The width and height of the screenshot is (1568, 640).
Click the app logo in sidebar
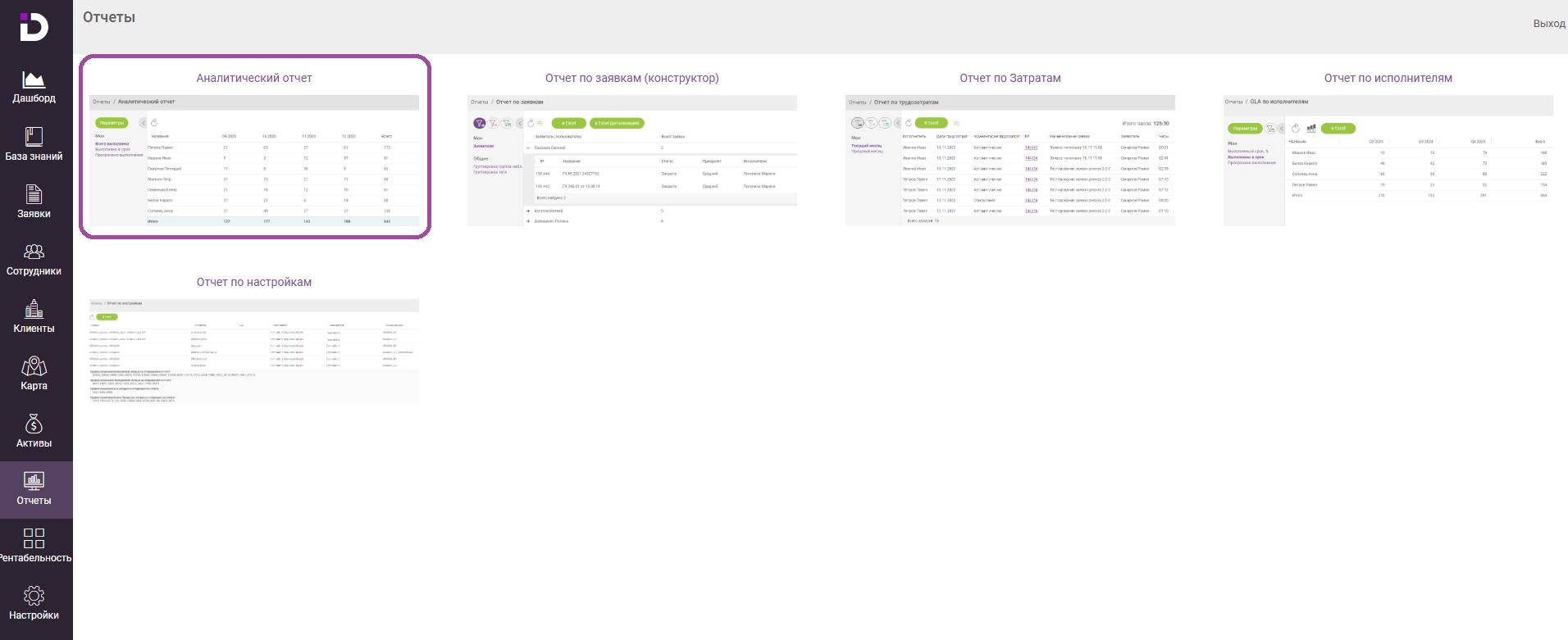tap(34, 26)
